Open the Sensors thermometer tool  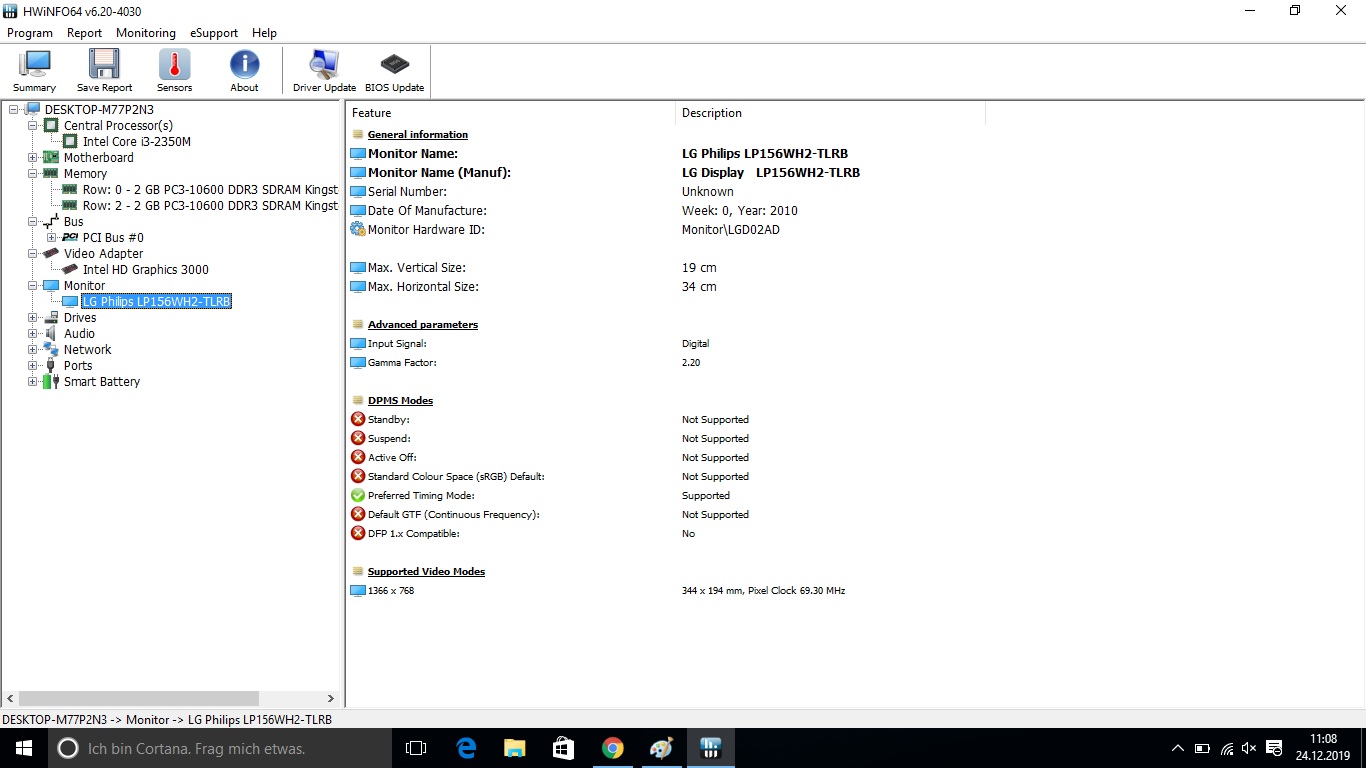(174, 71)
